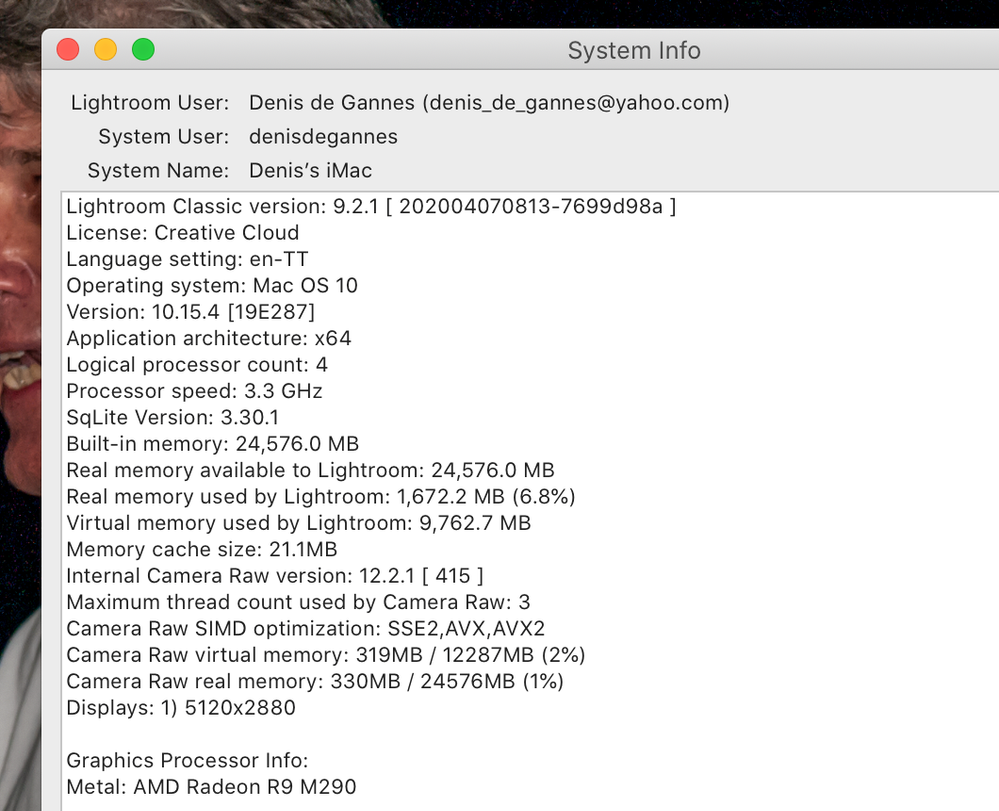Click the Built-in memory: 24,576.0 MB line
999x811 pixels.
point(212,443)
